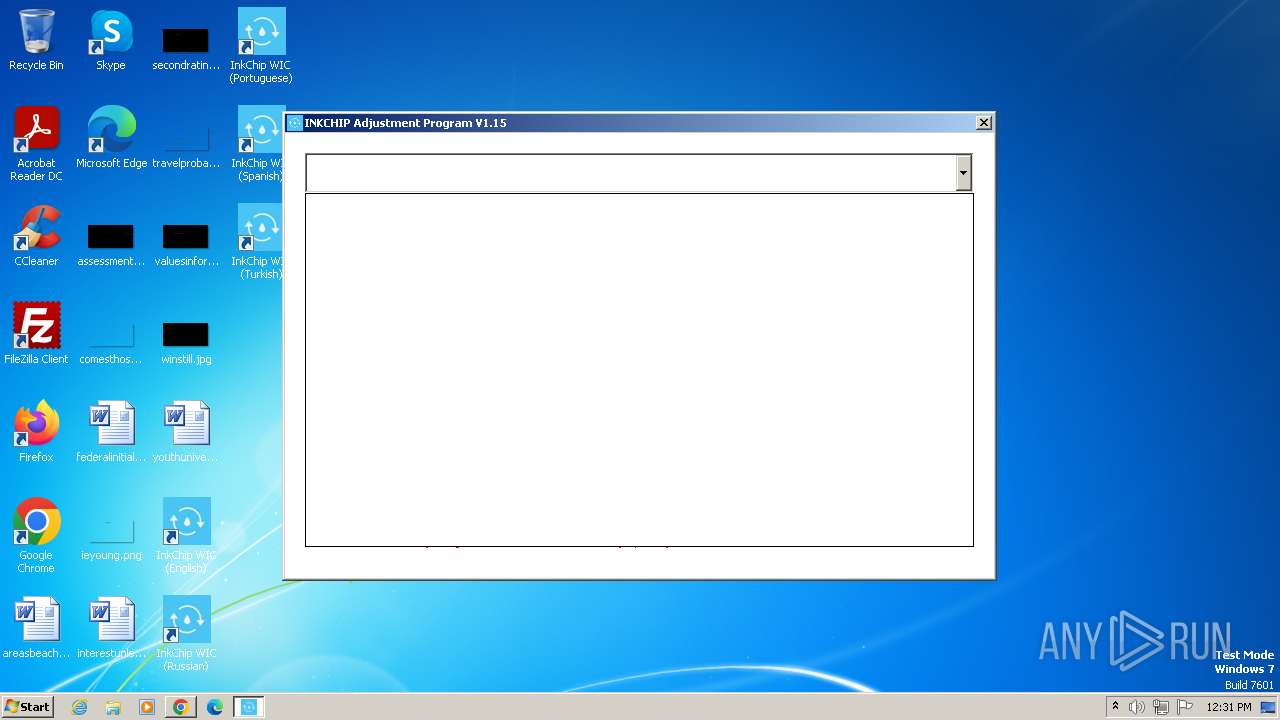Select InkChip WIC (English) shortcut
The height and width of the screenshot is (720, 1280).
pos(186,536)
